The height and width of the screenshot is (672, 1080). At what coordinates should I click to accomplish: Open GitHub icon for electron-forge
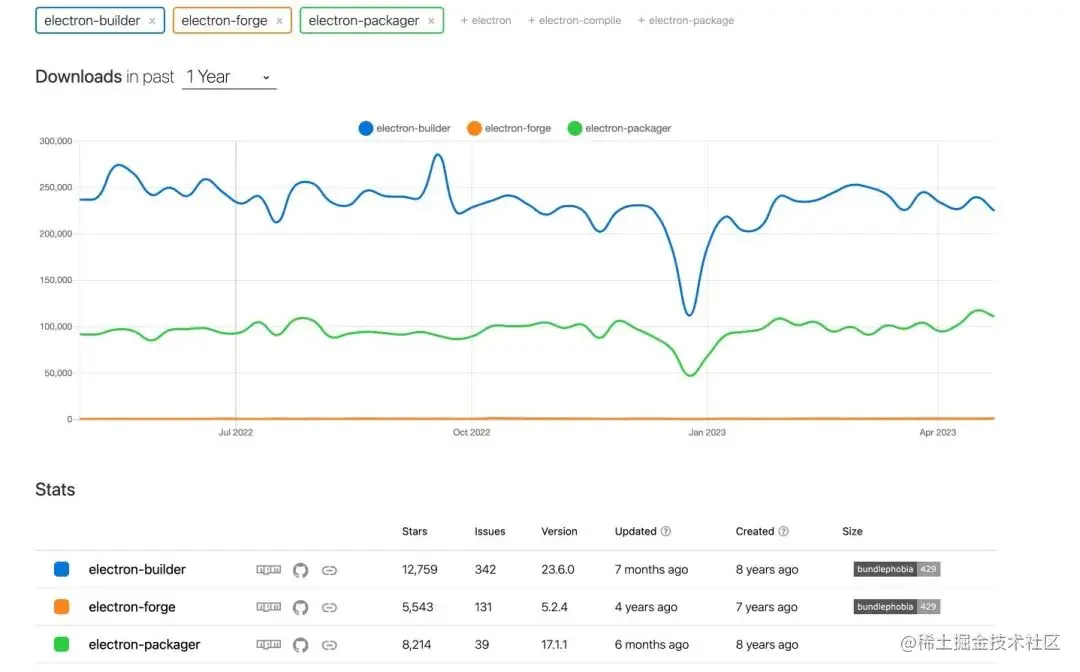click(300, 607)
